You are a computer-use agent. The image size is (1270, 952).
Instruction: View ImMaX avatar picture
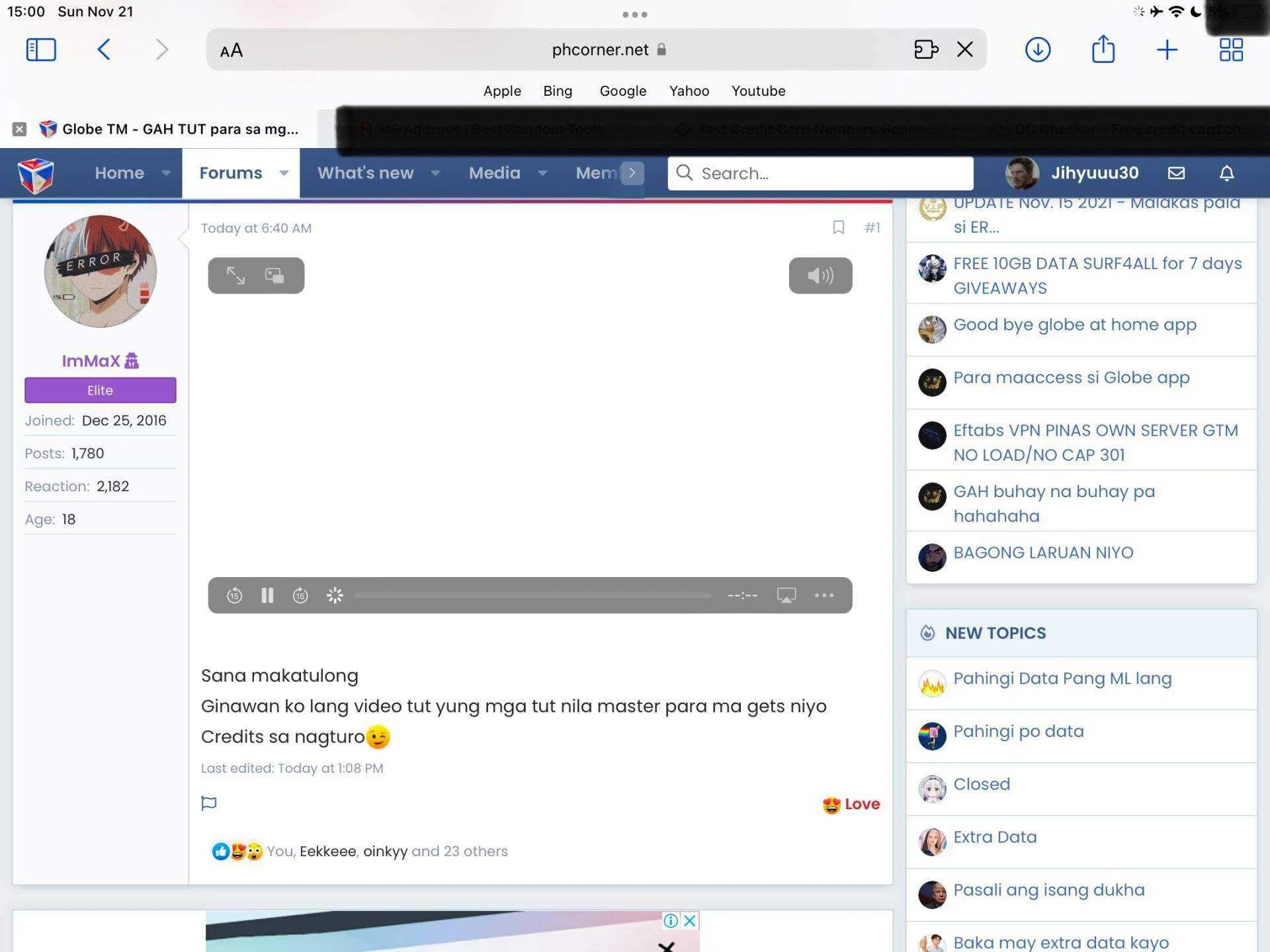(x=101, y=271)
